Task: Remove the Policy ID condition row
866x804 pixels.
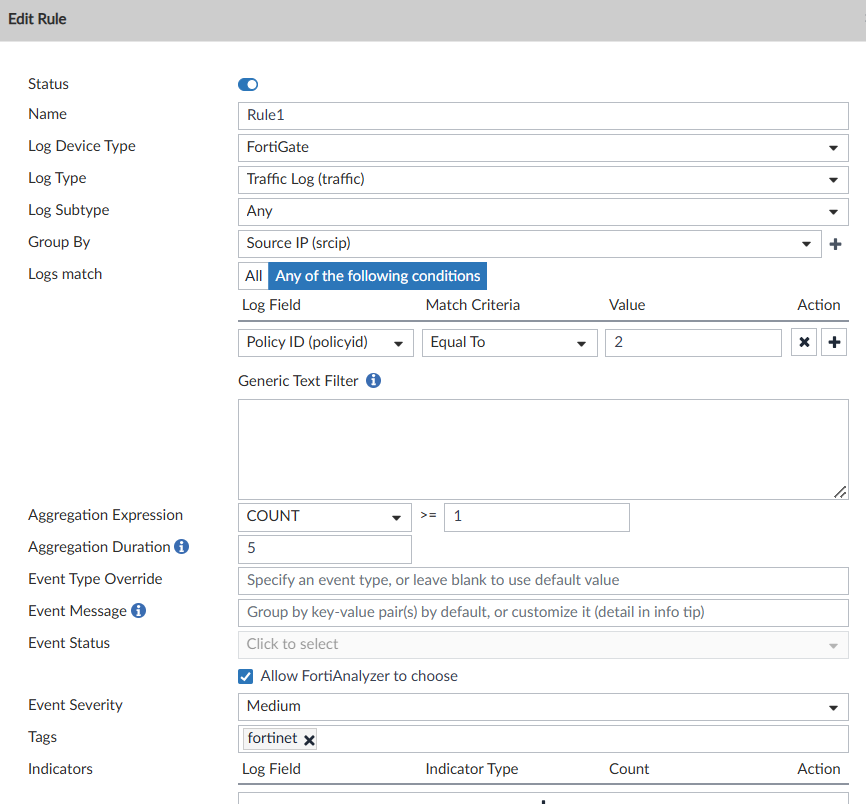Action: 803,343
